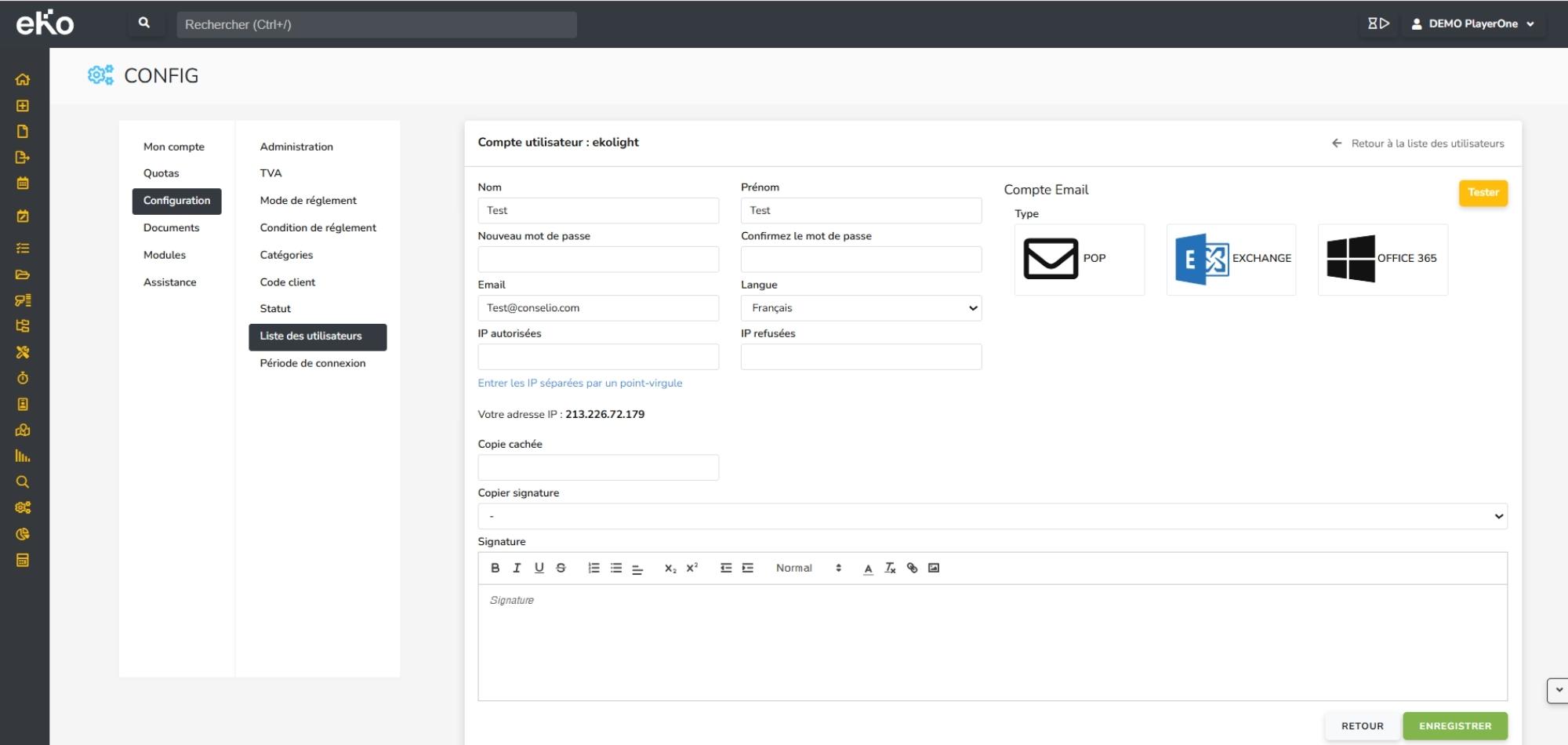Click the top bar search magnifier button
Viewport: 1568px width, 745px height.
coord(144,24)
